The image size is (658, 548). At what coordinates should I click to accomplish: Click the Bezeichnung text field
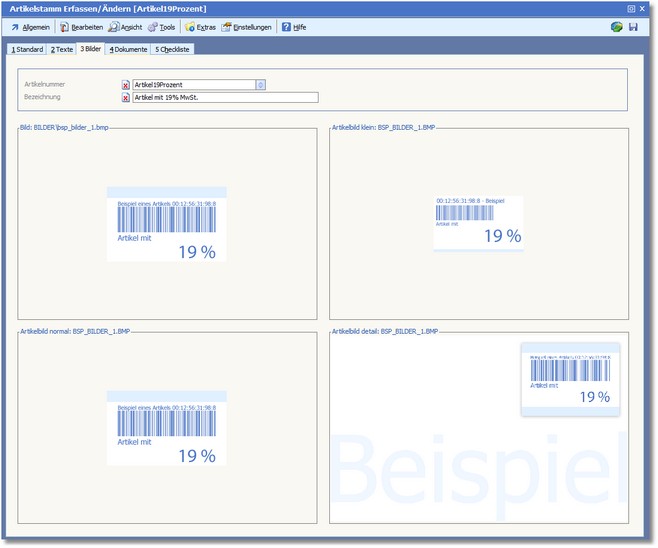[225, 98]
